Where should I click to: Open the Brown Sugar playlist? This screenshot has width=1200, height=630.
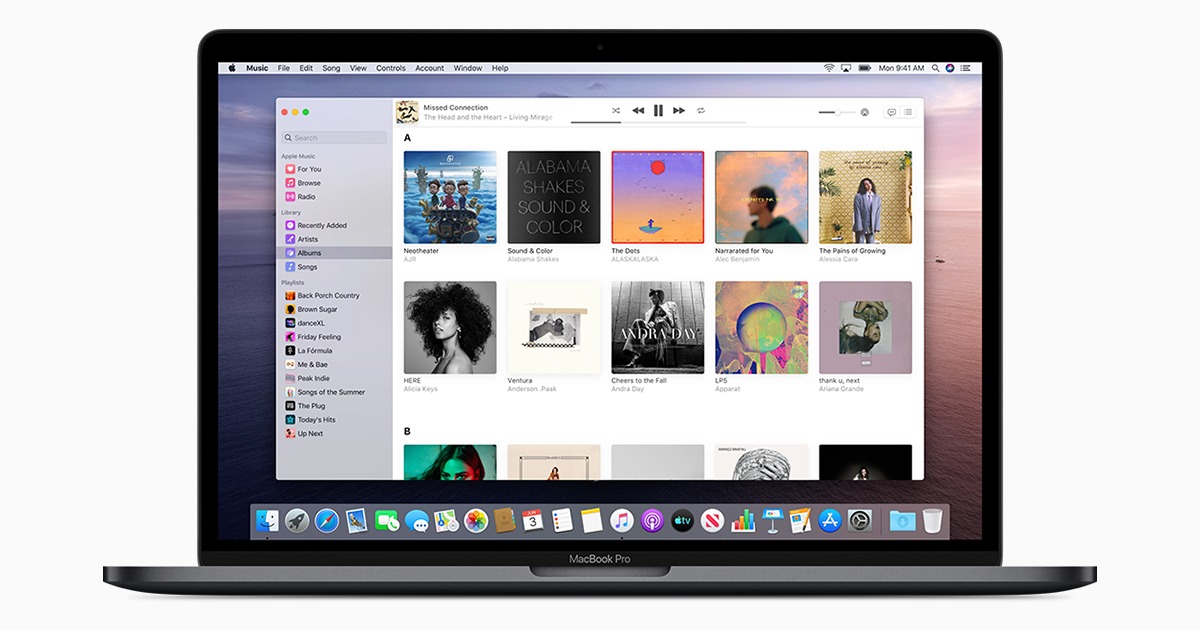[334, 310]
